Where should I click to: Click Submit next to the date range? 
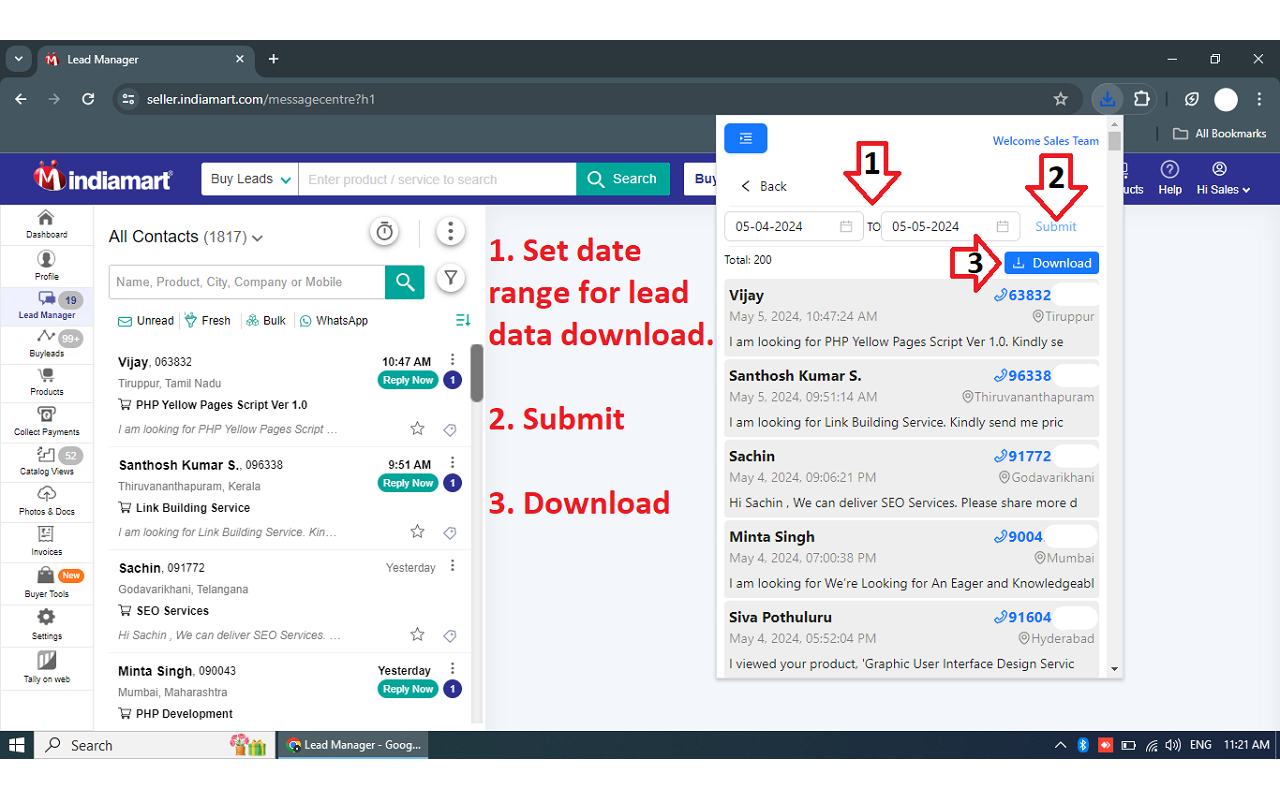point(1055,227)
